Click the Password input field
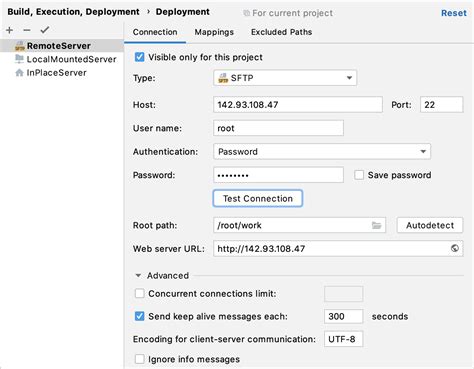Image resolution: width=474 pixels, height=369 pixels. (278, 175)
